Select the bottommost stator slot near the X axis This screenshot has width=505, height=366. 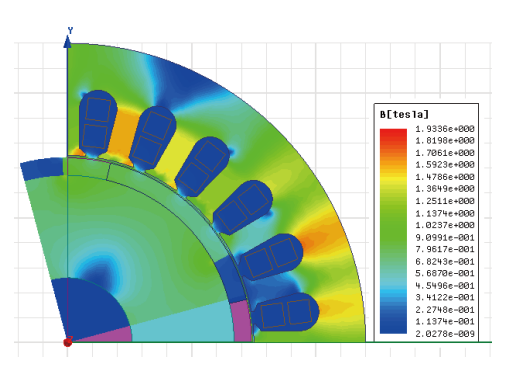click(285, 313)
